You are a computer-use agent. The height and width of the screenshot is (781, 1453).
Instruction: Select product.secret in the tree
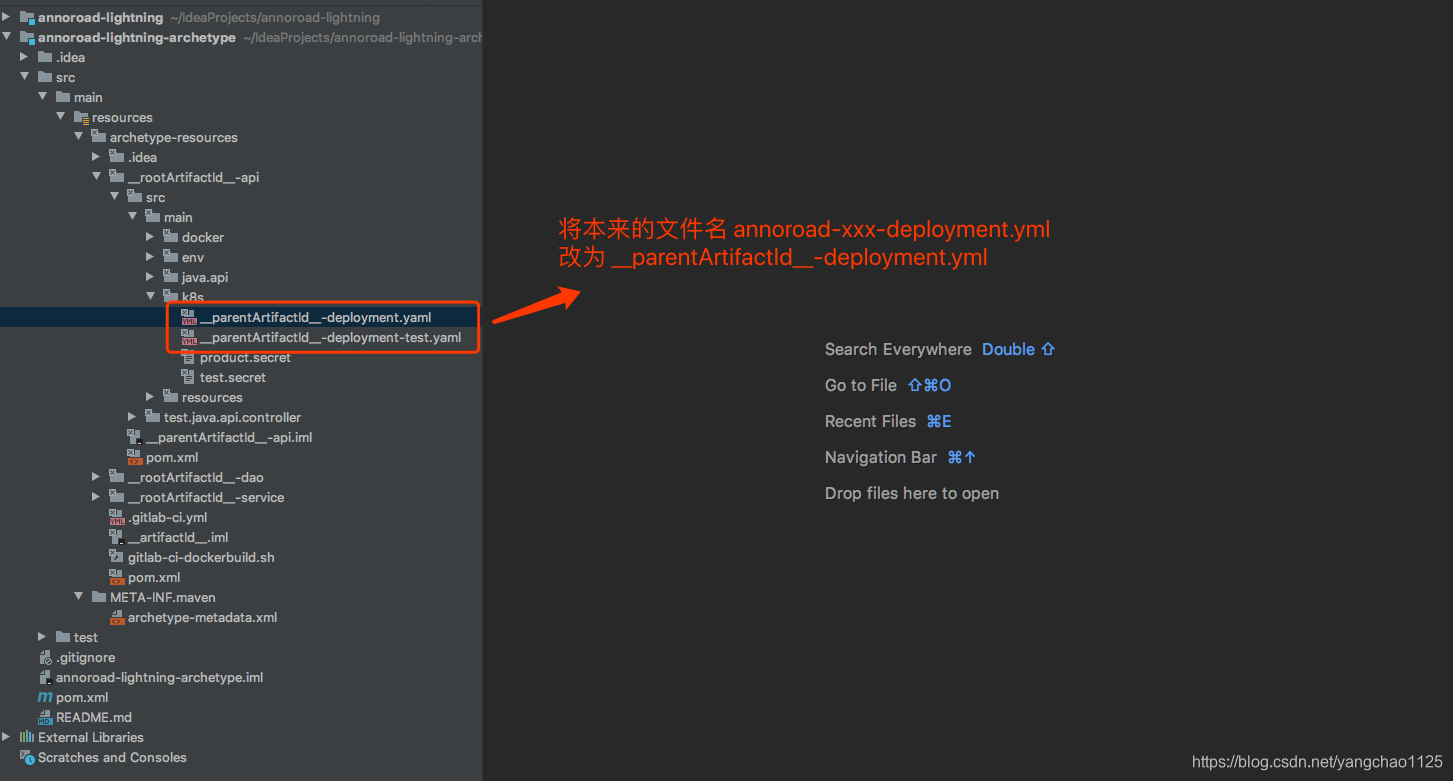245,357
